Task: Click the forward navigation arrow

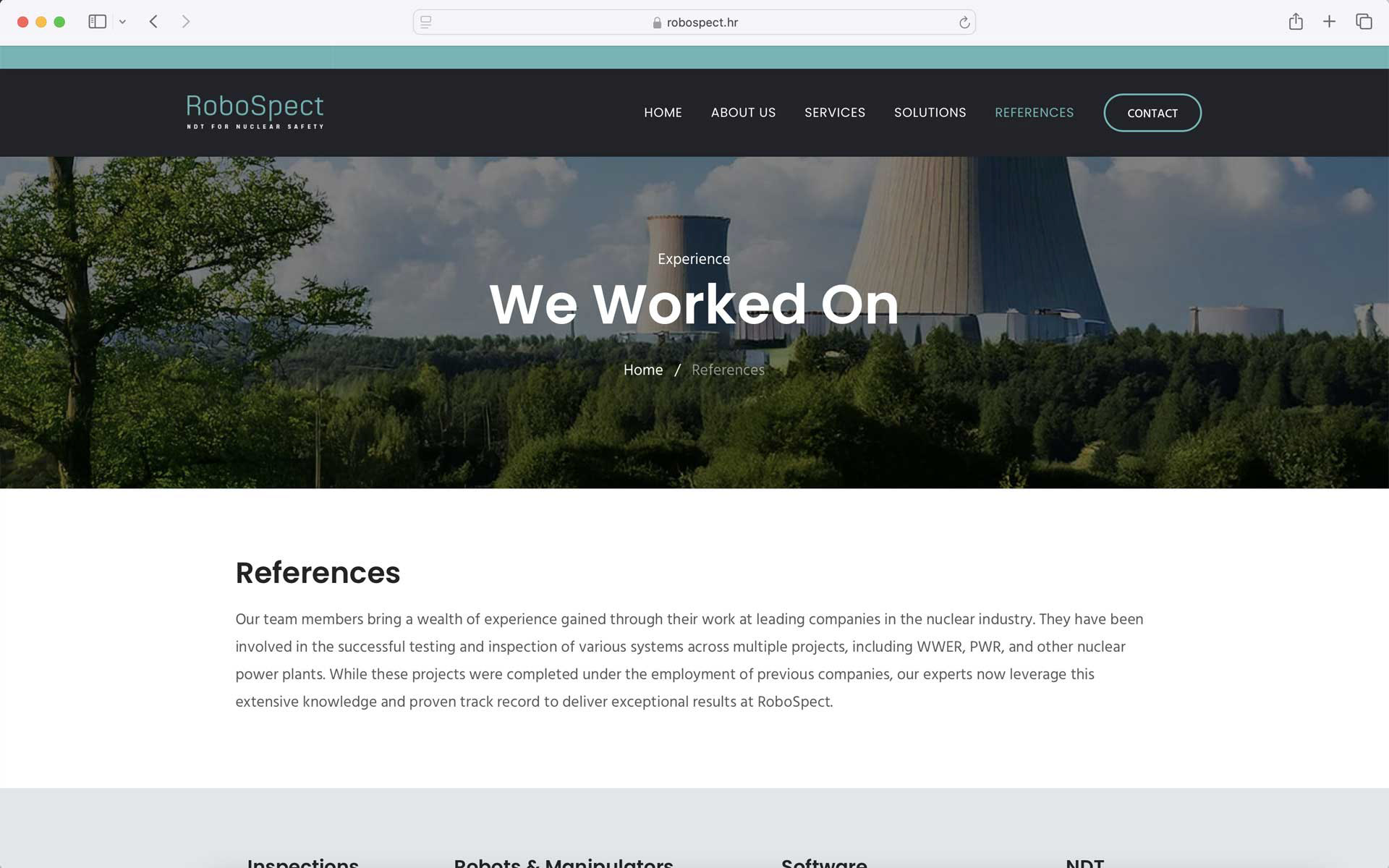Action: point(186,22)
